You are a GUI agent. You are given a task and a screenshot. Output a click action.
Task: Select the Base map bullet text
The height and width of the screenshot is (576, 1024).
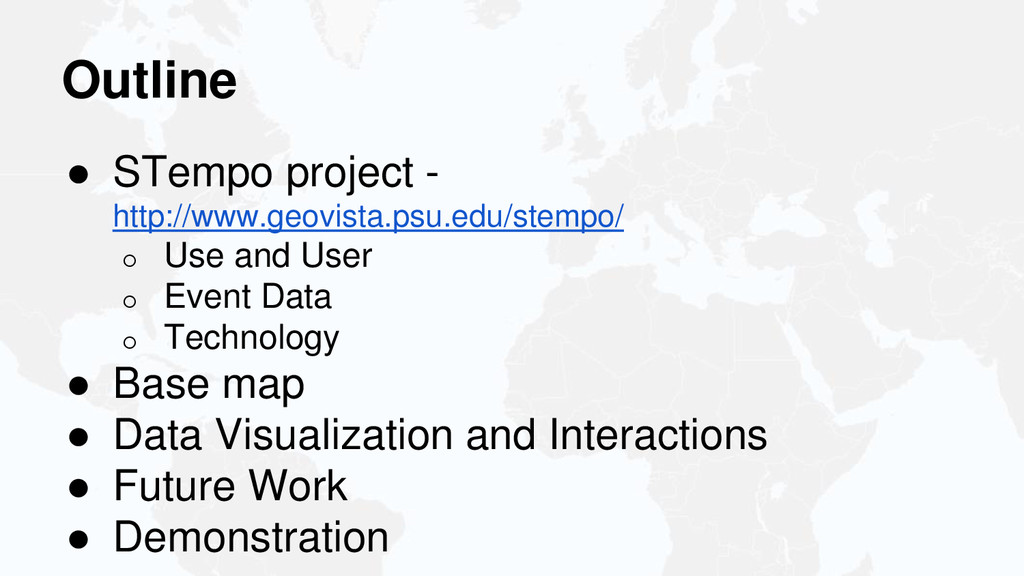point(209,384)
